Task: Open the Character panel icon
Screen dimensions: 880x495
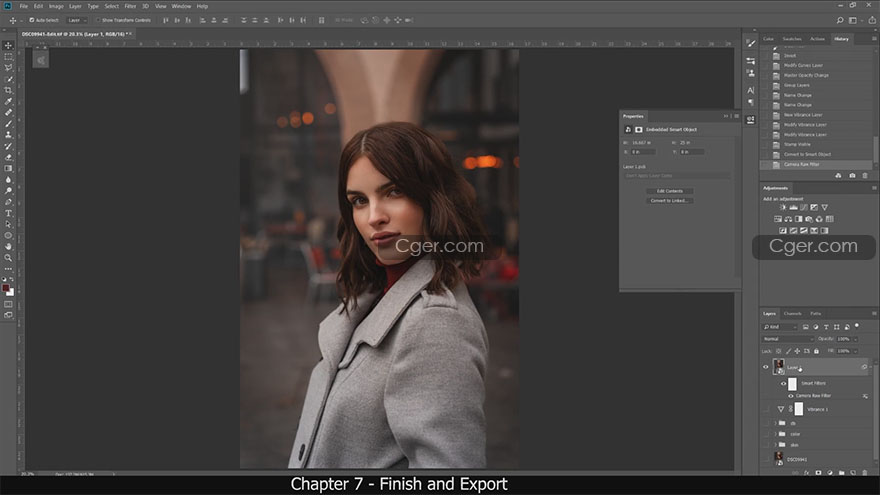Action: tap(751, 90)
